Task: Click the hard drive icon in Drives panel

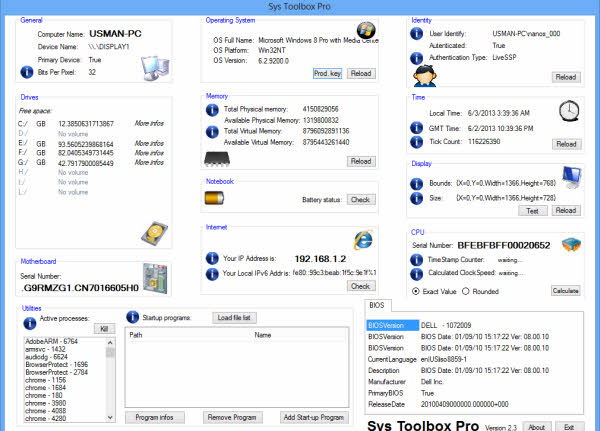Action: tap(154, 233)
